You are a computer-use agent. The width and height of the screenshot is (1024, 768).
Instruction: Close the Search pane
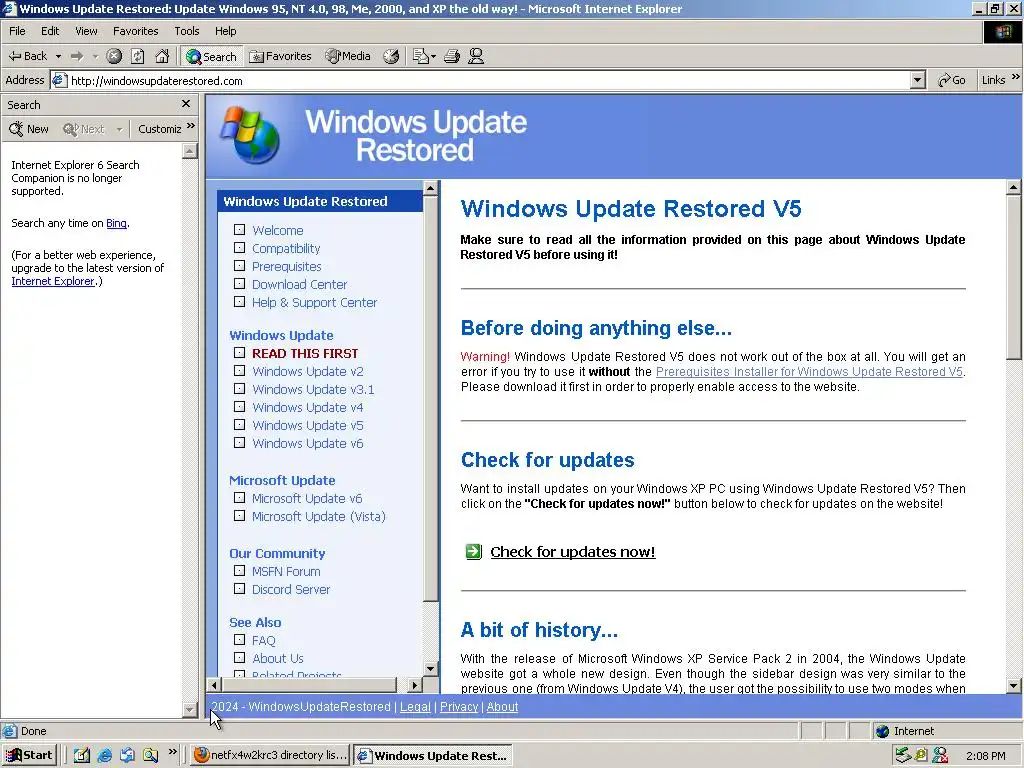(x=186, y=104)
